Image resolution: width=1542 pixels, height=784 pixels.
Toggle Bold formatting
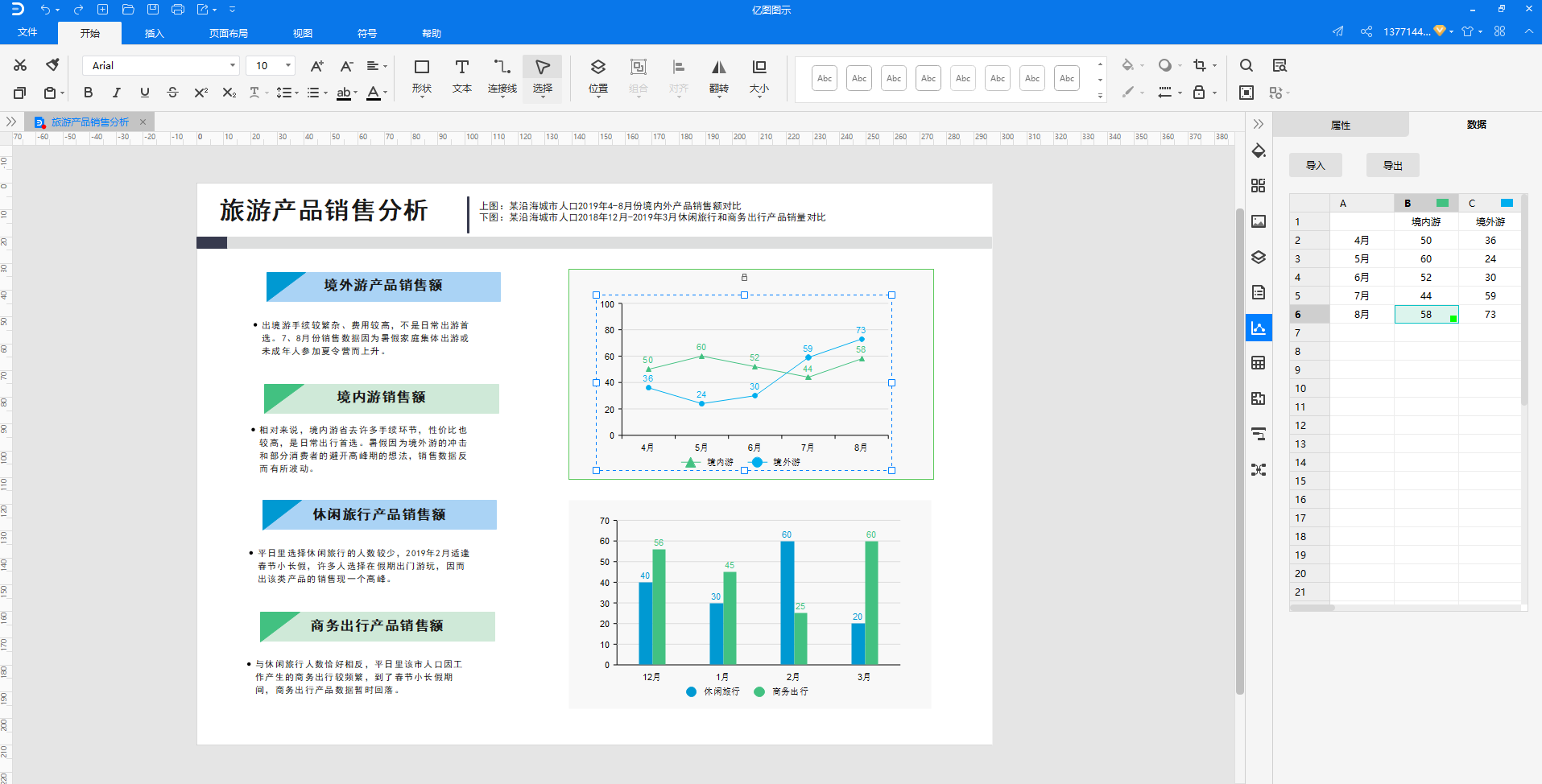click(89, 93)
